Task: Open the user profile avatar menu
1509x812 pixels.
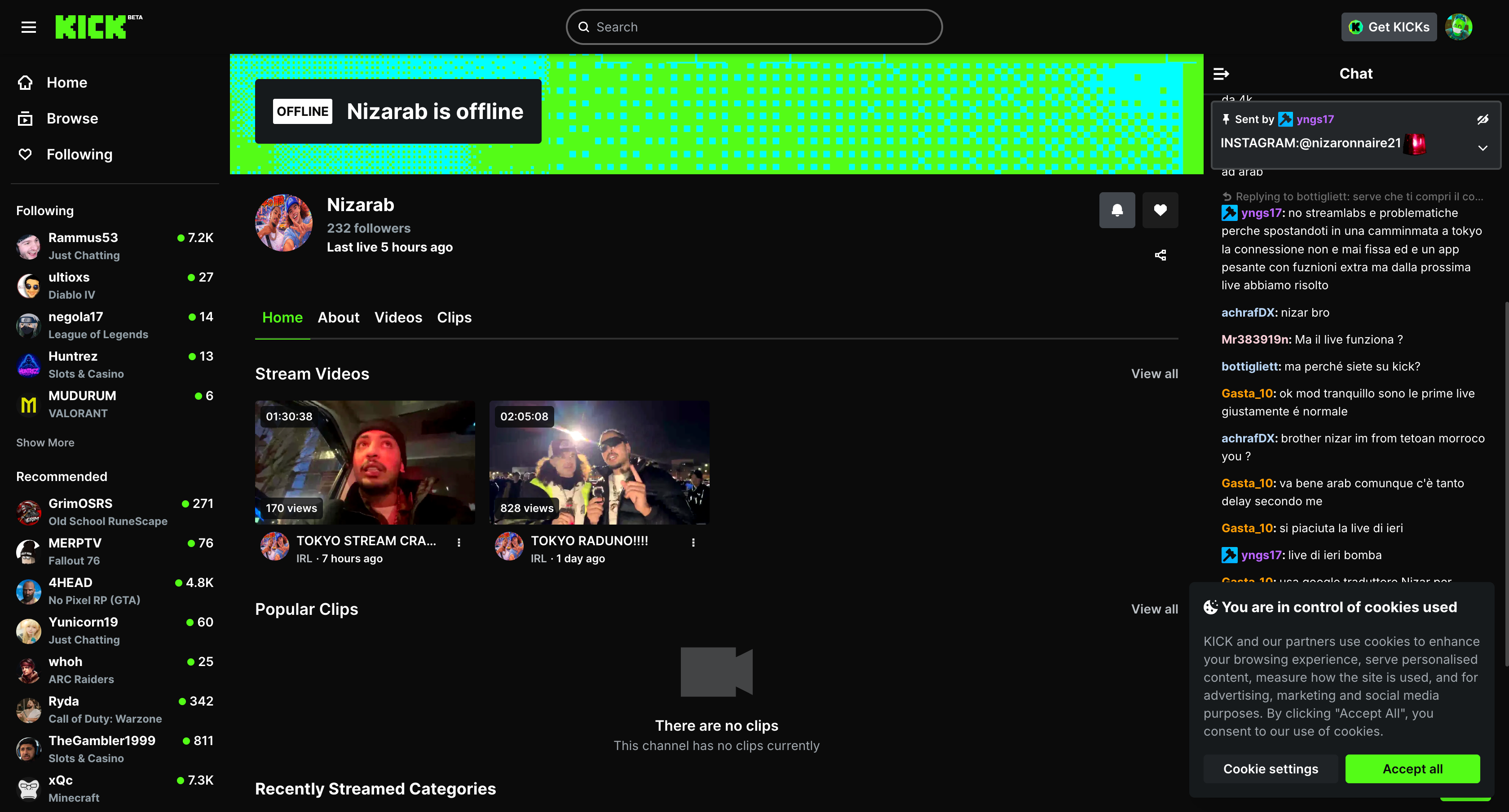Action: point(1458,27)
